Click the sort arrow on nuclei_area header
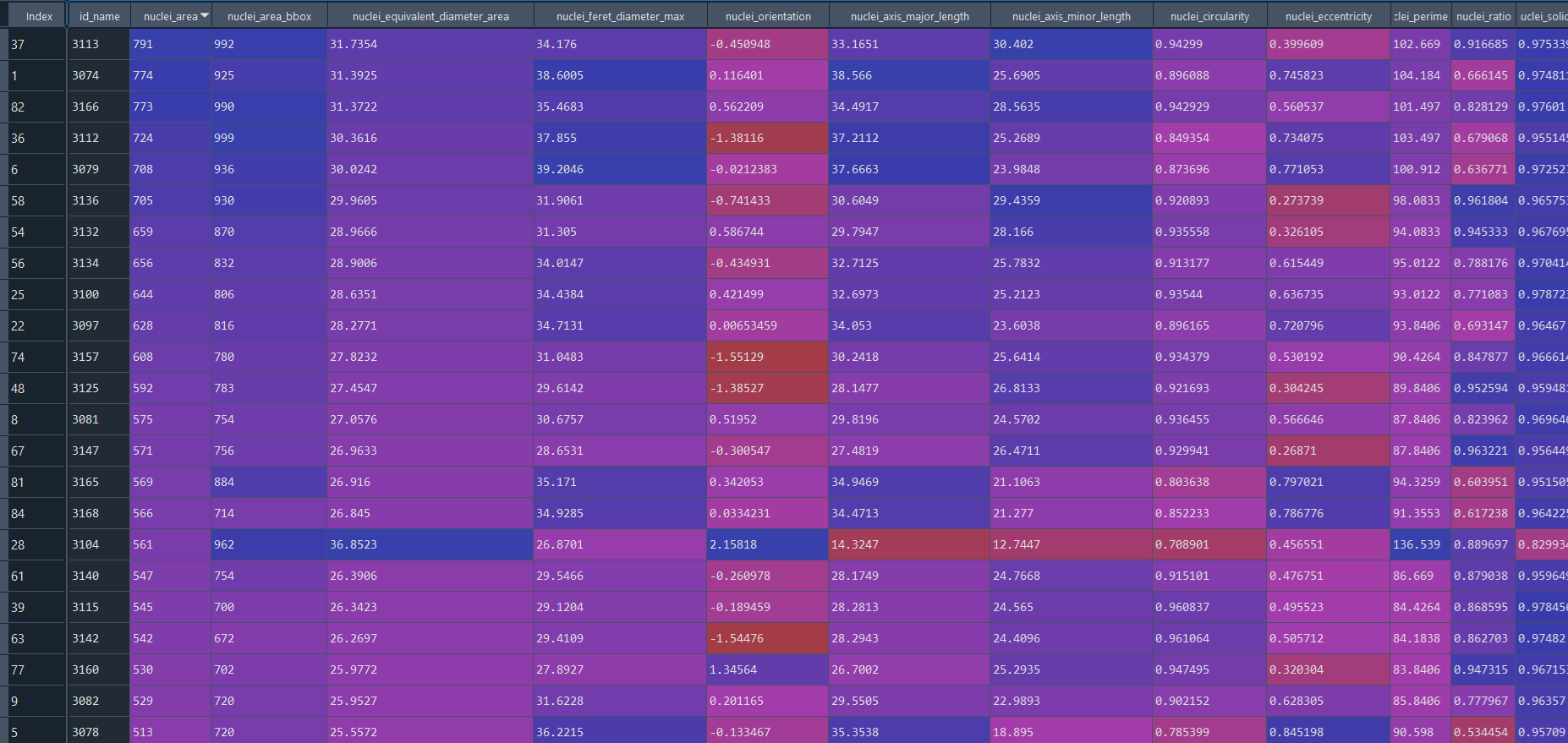 pos(205,16)
